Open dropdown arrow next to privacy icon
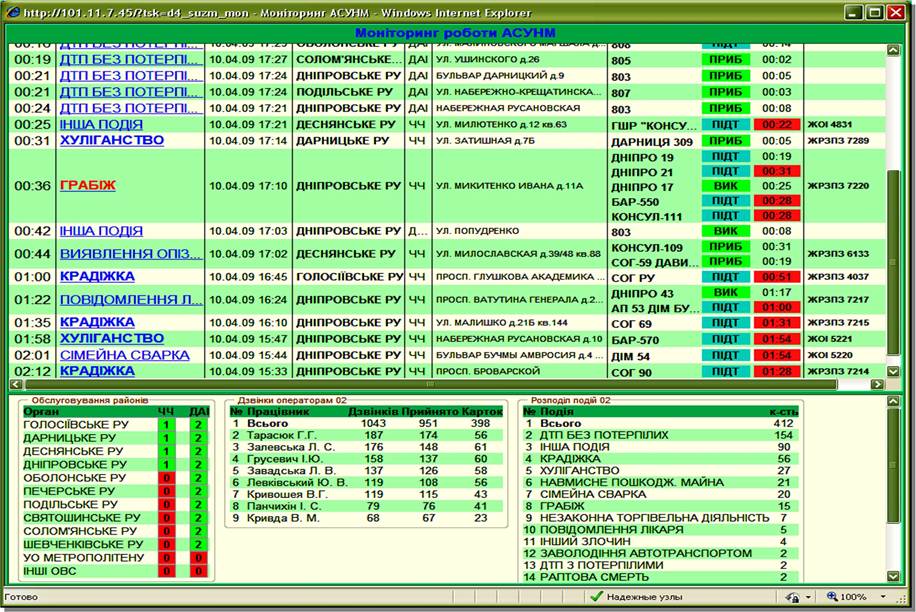 pyautogui.click(x=808, y=597)
